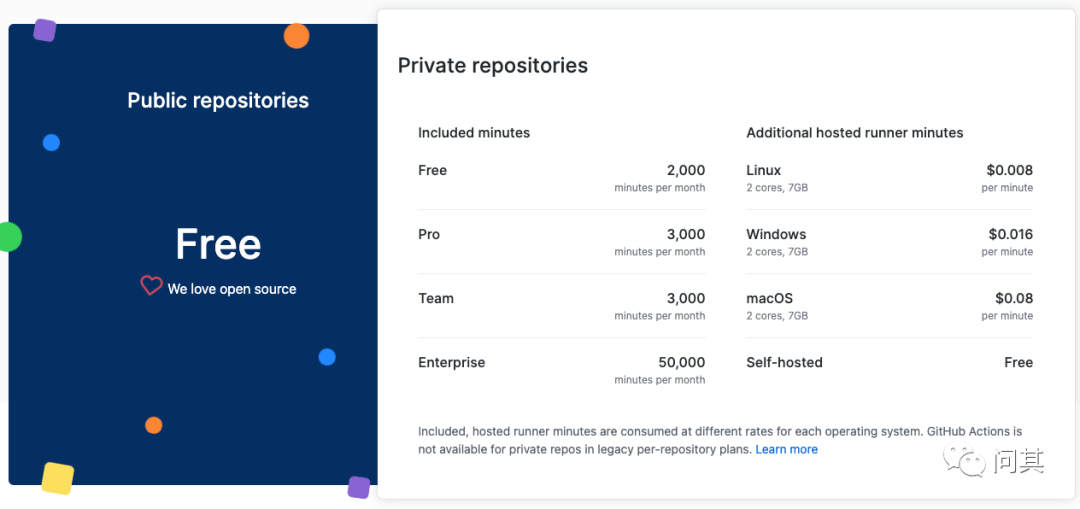Click the 50,000 minutes value

click(x=682, y=362)
